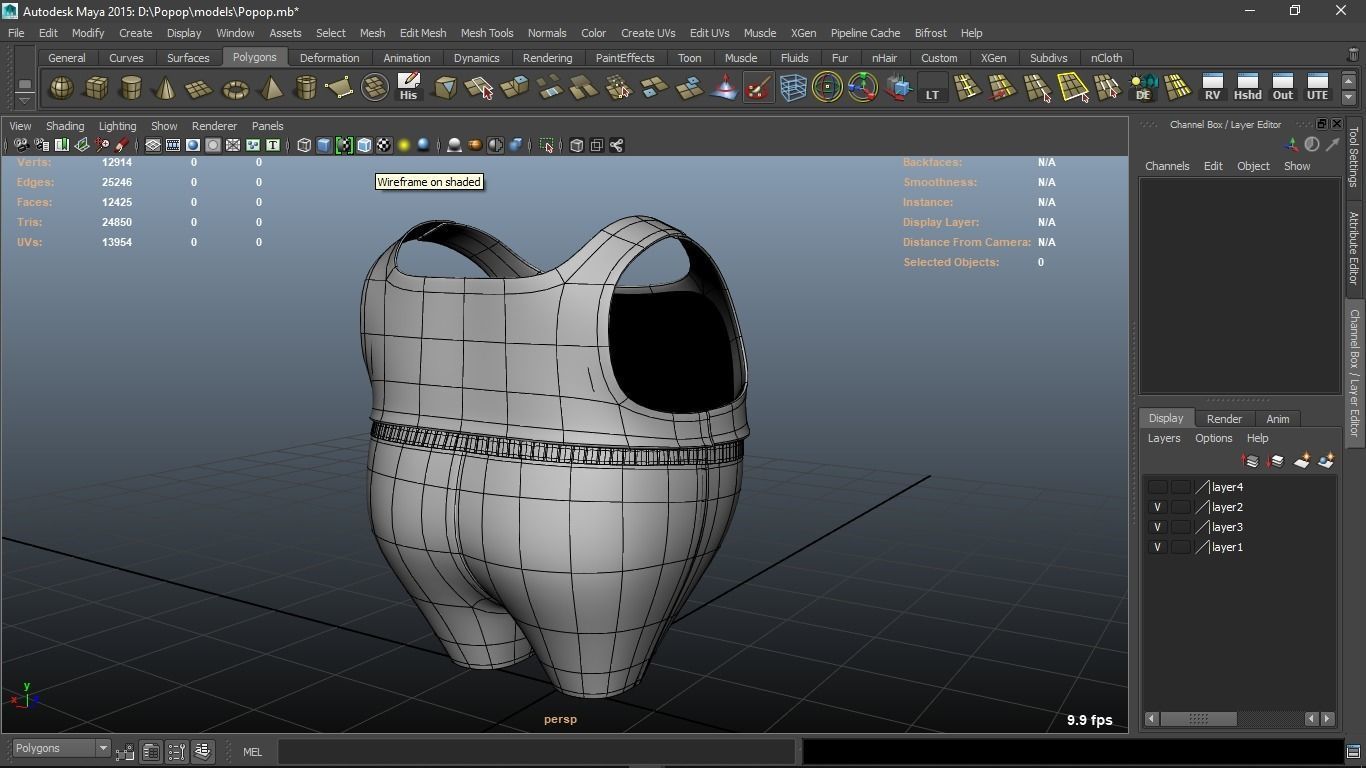This screenshot has height=768, width=1366.
Task: Create a polygon cube from the shelf
Action: point(96,88)
